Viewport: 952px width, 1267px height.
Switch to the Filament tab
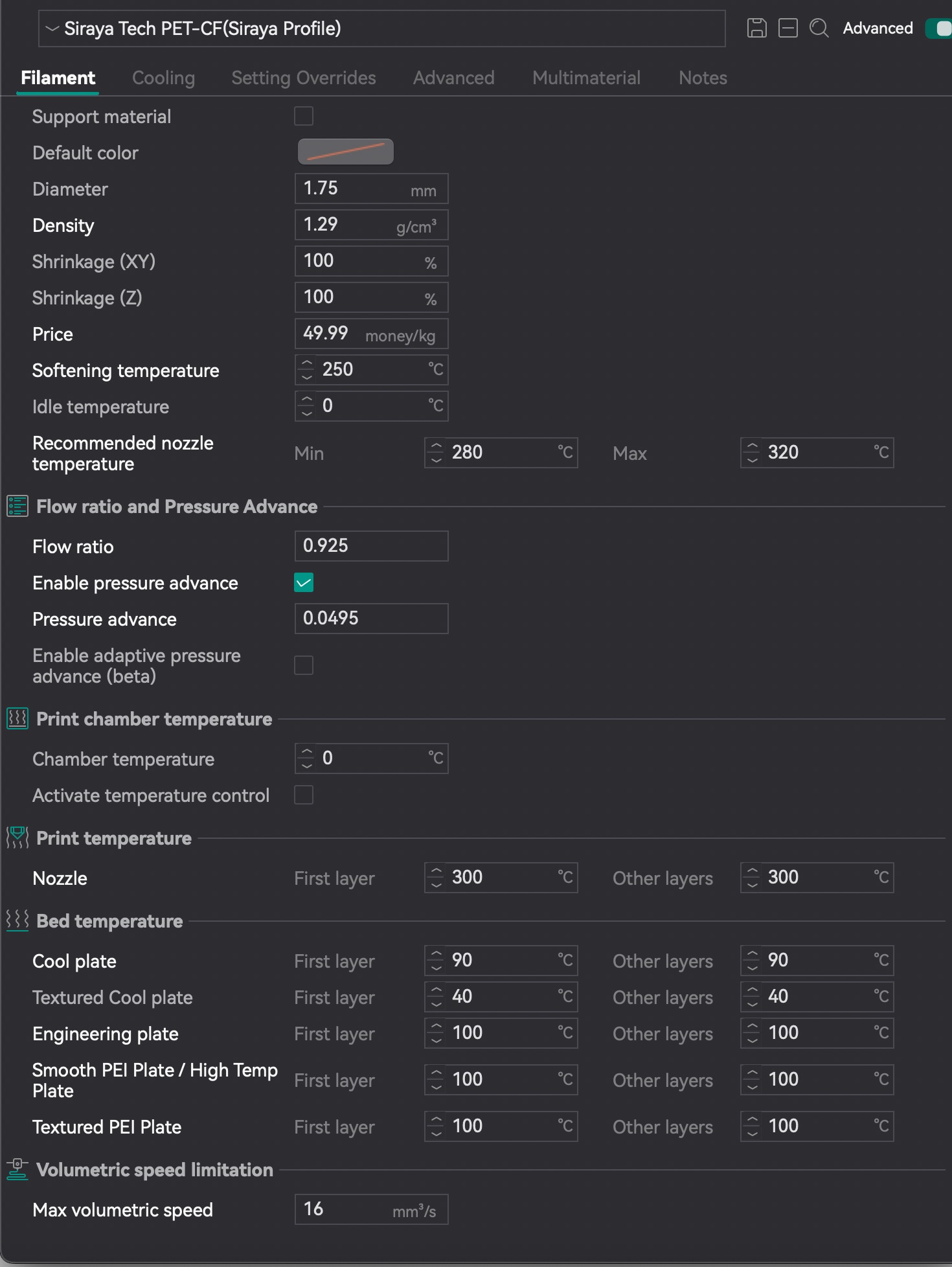(x=58, y=78)
